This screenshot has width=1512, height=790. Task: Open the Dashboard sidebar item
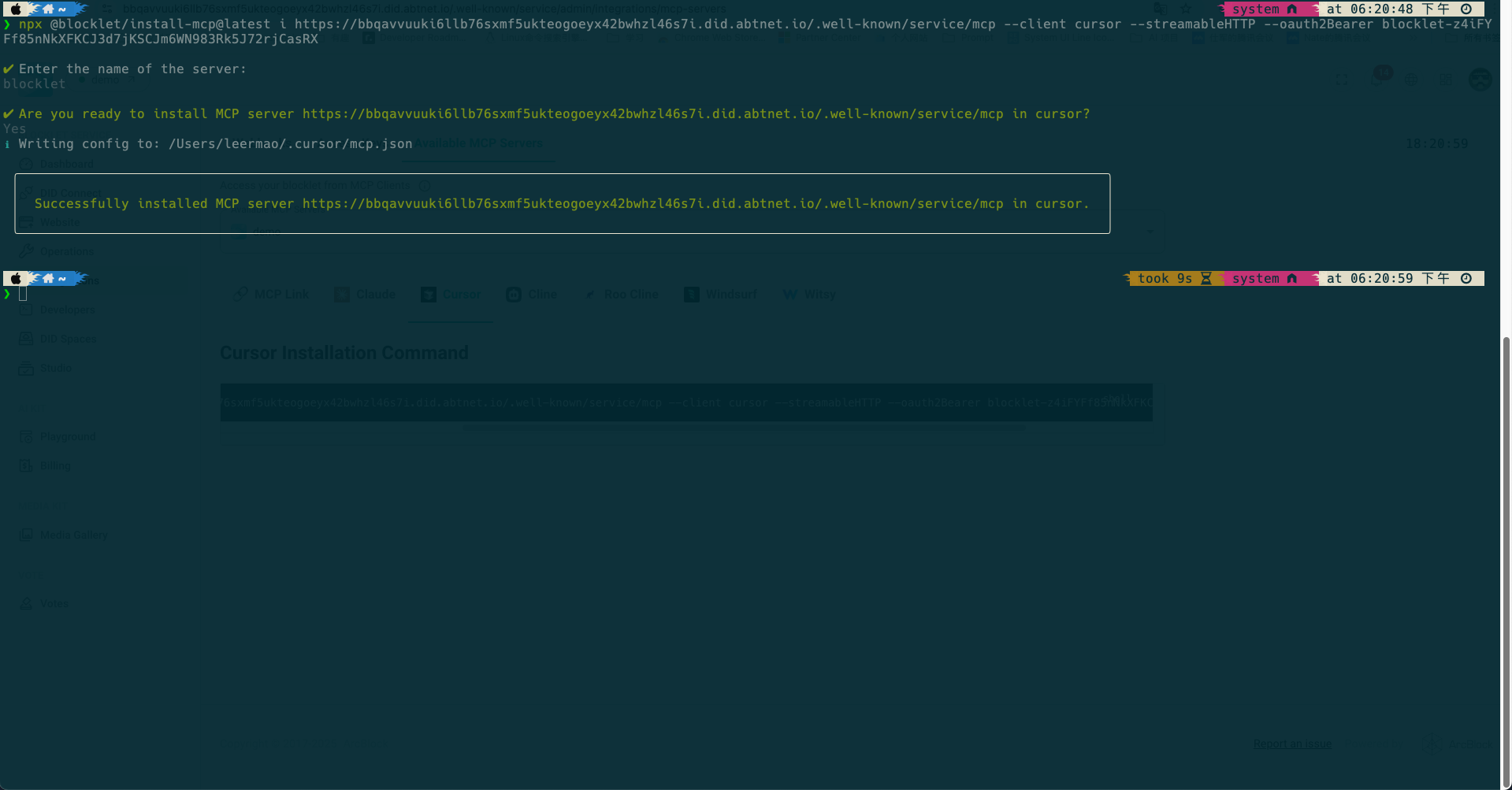(x=66, y=164)
